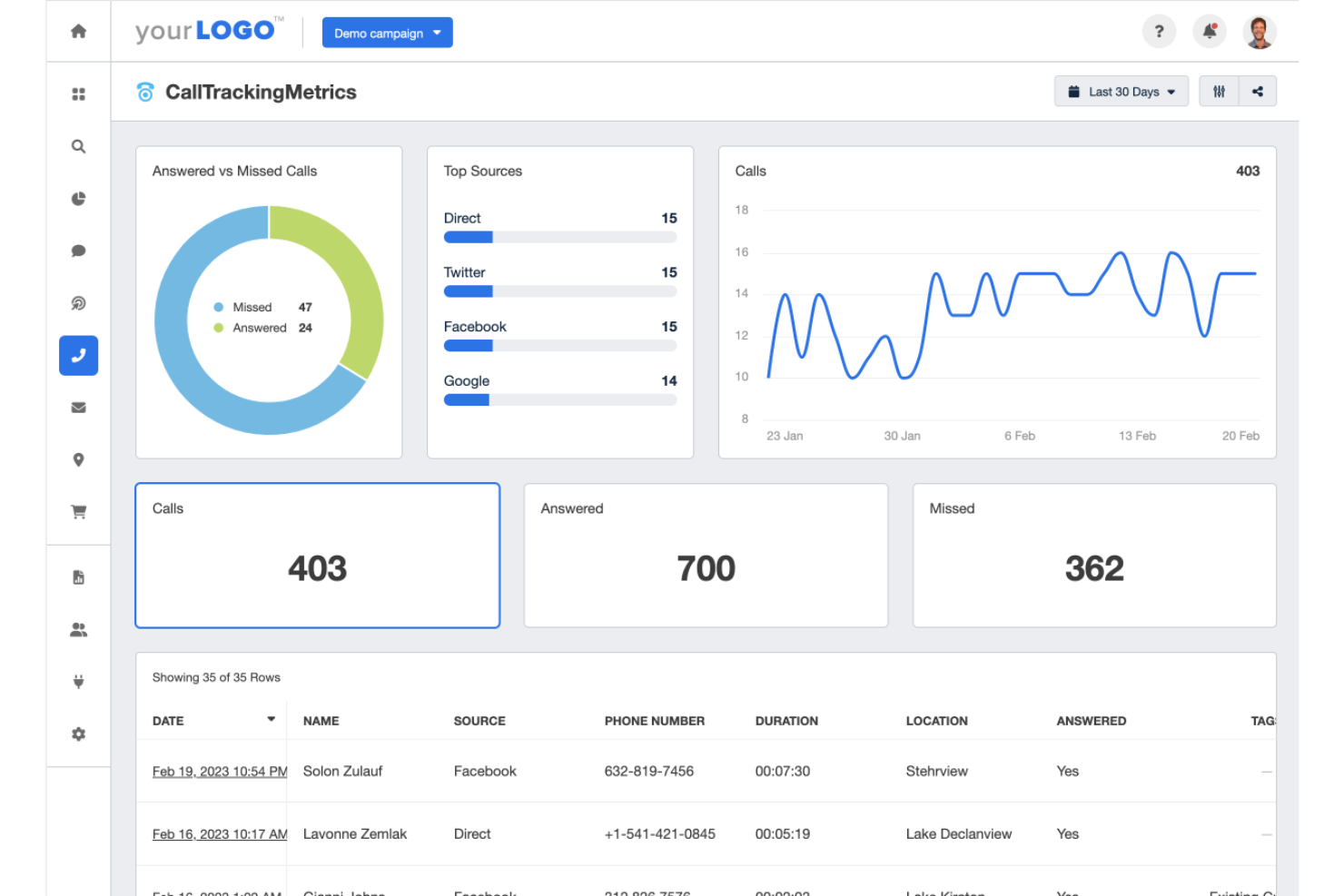This screenshot has height=896, width=1344.
Task: Click the Direct source progress bar
Action: coord(559,237)
